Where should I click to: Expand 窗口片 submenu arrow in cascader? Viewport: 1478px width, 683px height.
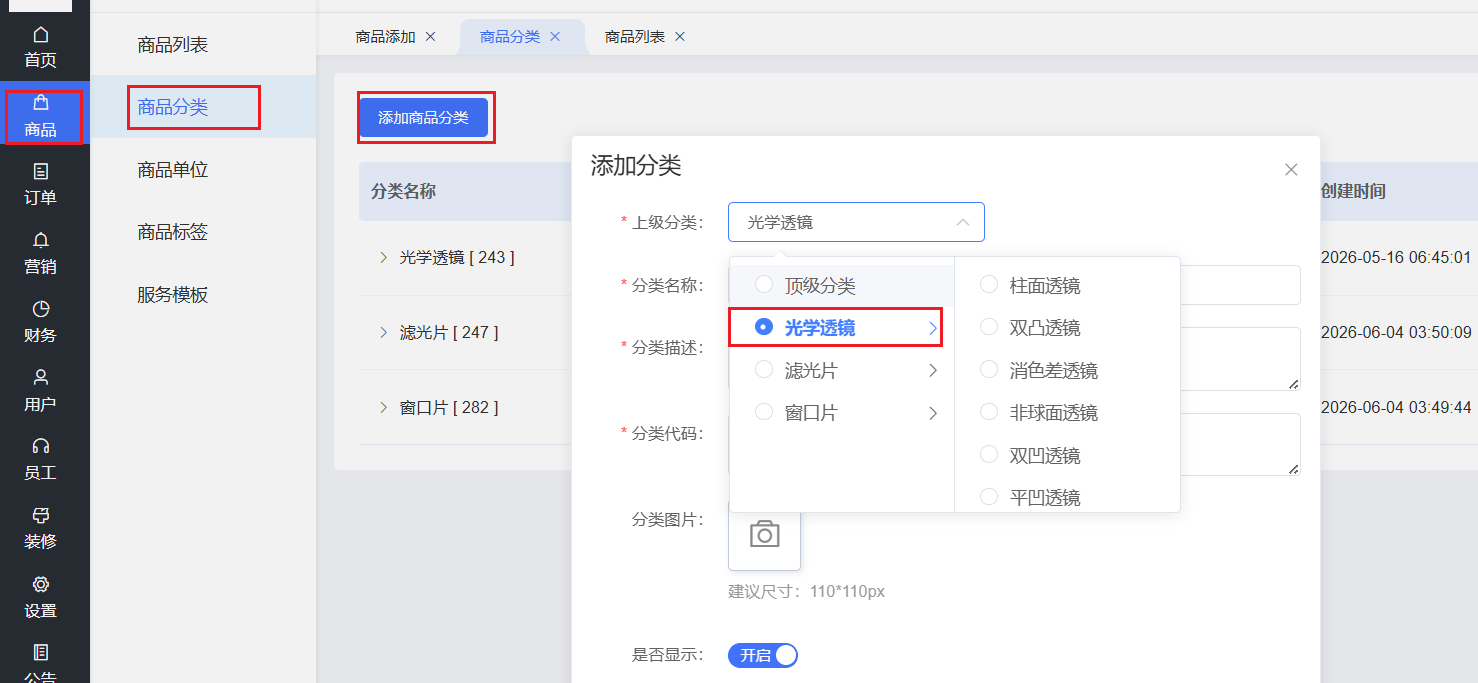point(932,413)
